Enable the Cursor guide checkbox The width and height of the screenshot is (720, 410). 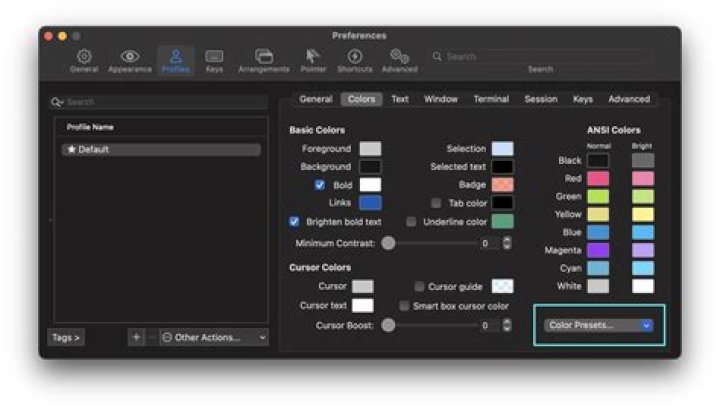(x=419, y=287)
